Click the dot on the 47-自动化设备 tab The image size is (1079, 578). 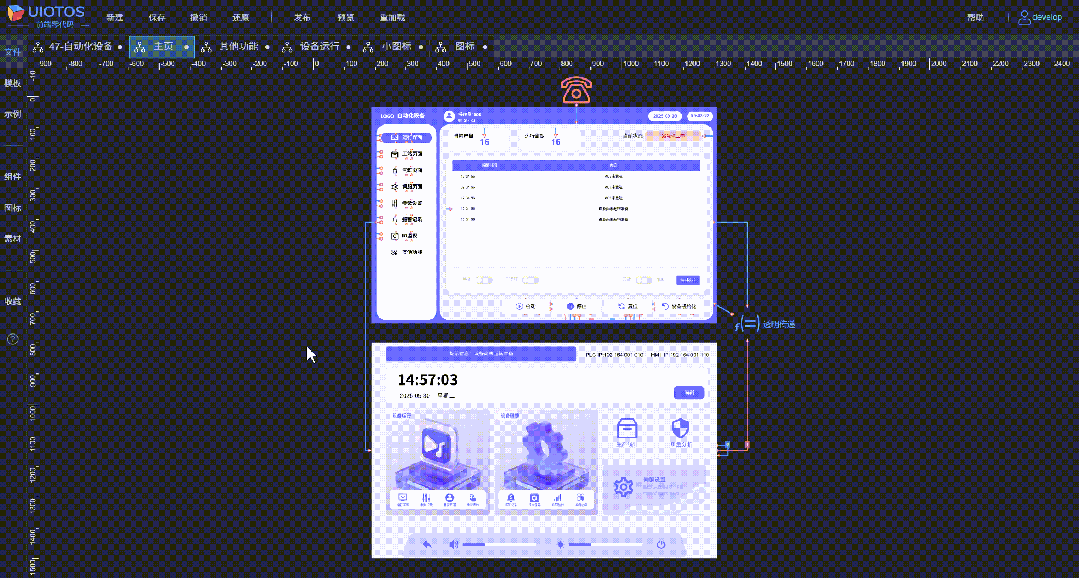tap(120, 47)
